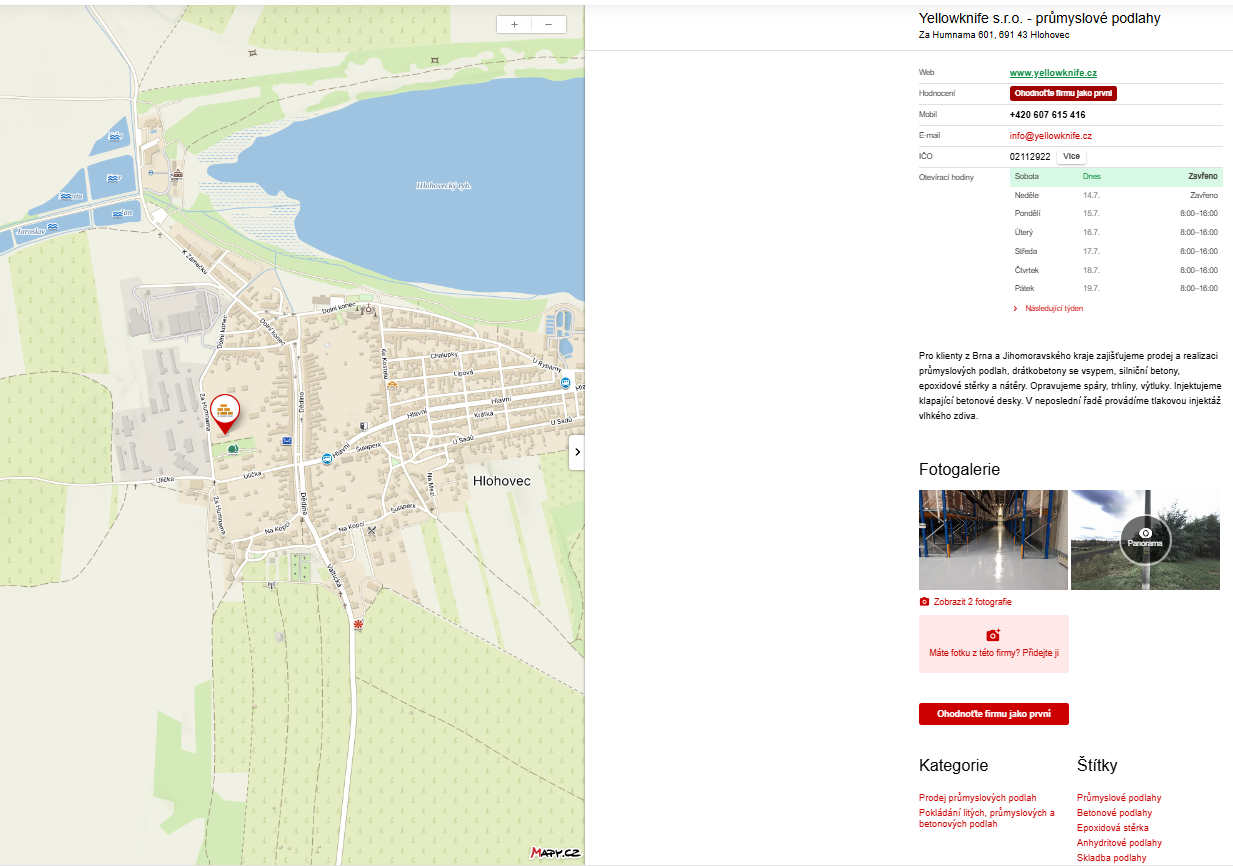Click the post office envelope icon on the map
The image size is (1233, 866).
(x=287, y=440)
